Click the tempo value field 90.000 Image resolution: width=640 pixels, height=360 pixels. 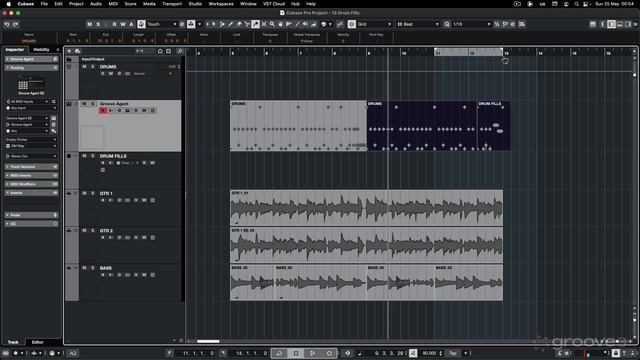429,353
